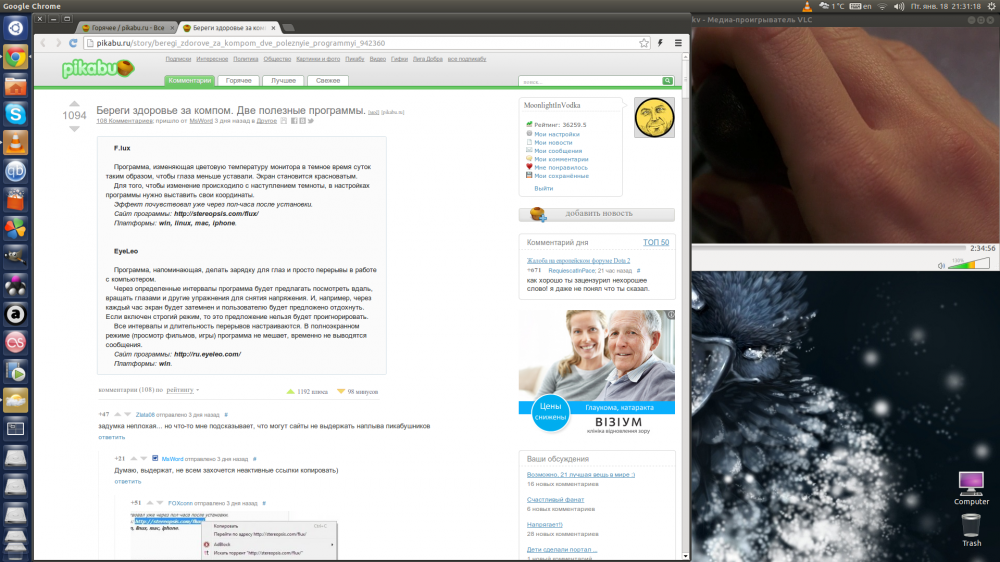Image resolution: width=1000 pixels, height=562 pixels.
Task: Switch to the Горячее / pikabu.ru tab
Action: pos(126,28)
